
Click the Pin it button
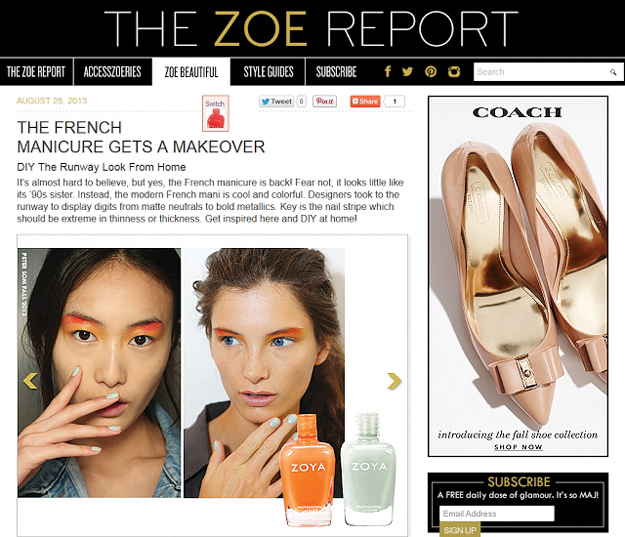tap(324, 102)
